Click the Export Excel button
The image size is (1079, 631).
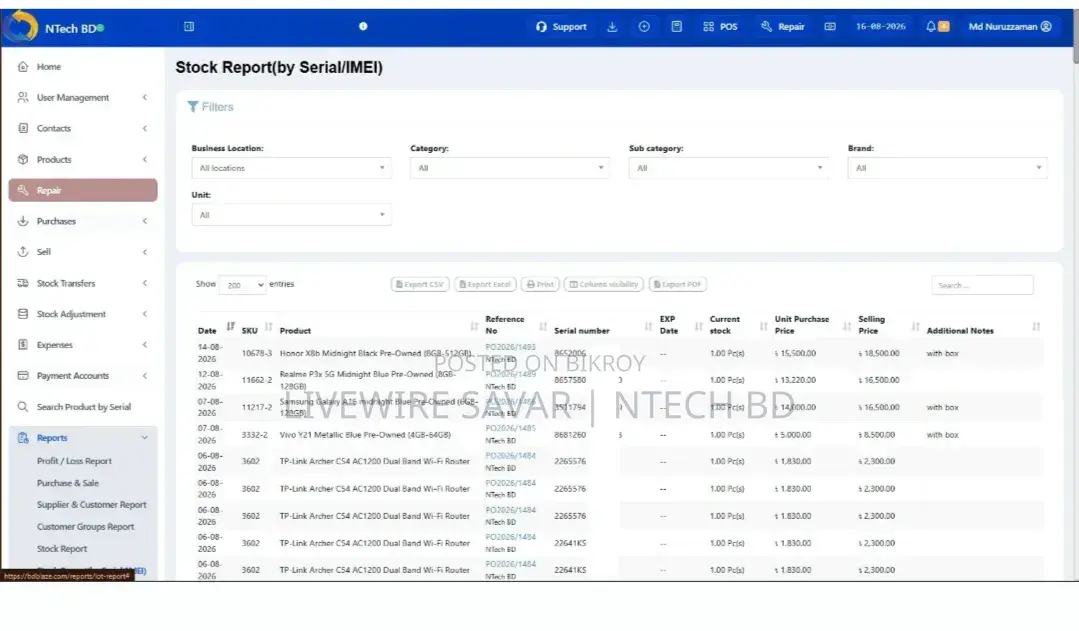[485, 284]
